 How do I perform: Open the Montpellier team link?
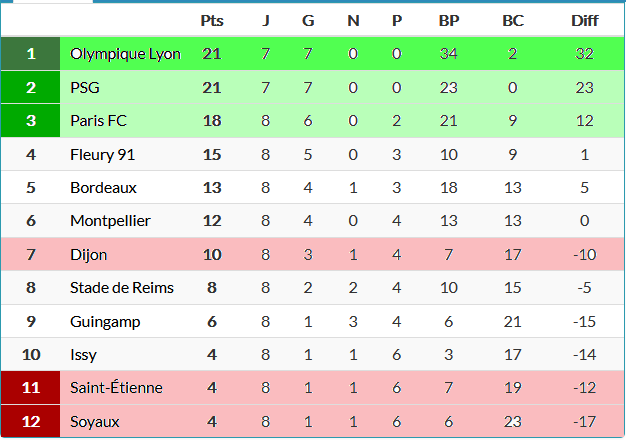coord(110,221)
